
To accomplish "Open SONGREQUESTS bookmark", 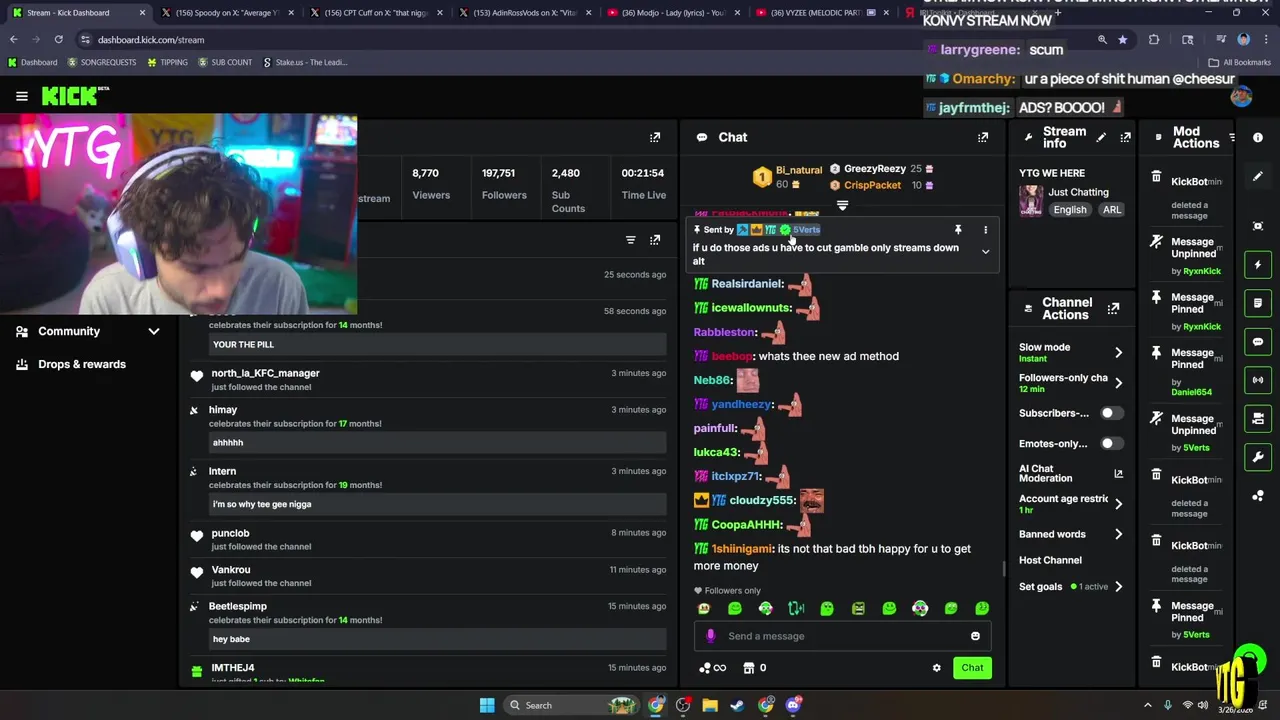I will [102, 62].
